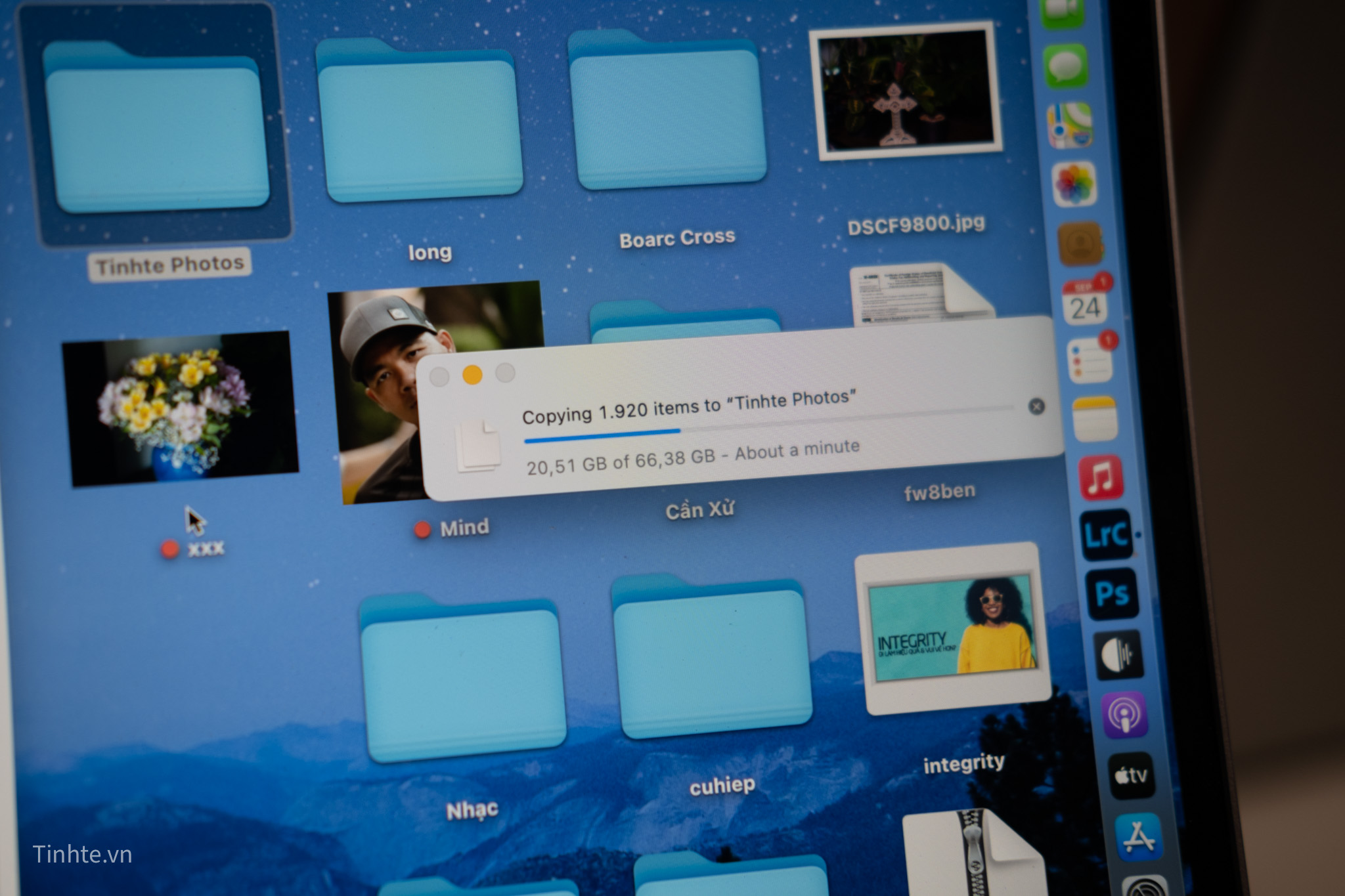Open the Reminders app in dock
The image size is (1345, 896).
(1090, 359)
